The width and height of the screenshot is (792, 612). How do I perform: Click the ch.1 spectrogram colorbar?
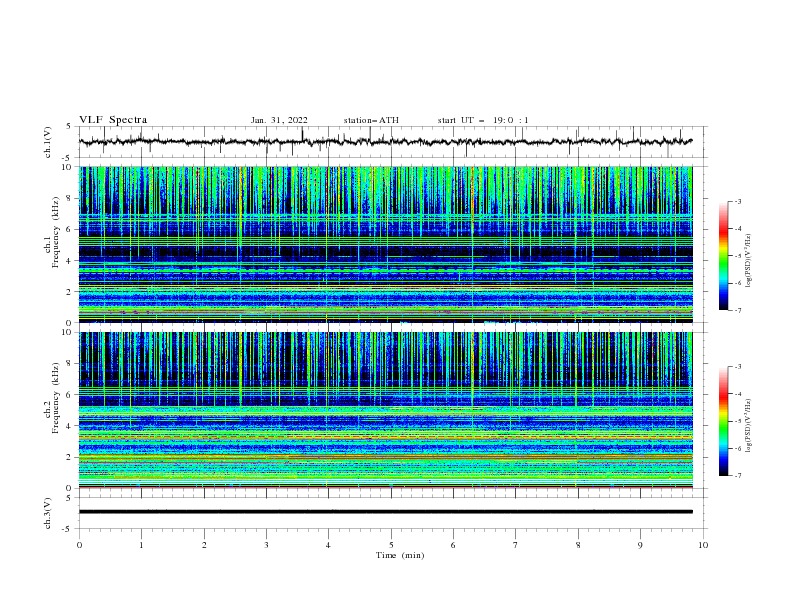pyautogui.click(x=723, y=256)
